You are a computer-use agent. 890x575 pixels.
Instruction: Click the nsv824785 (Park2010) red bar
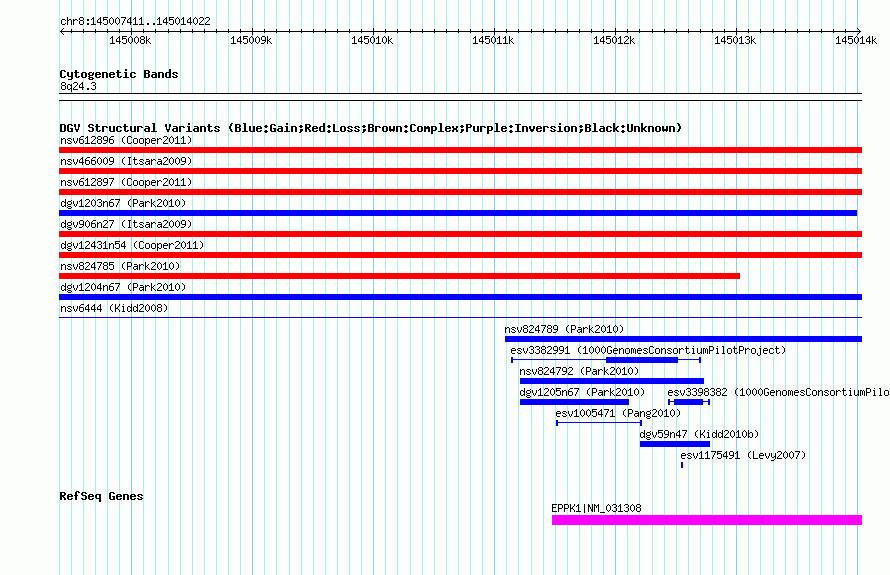(x=400, y=276)
